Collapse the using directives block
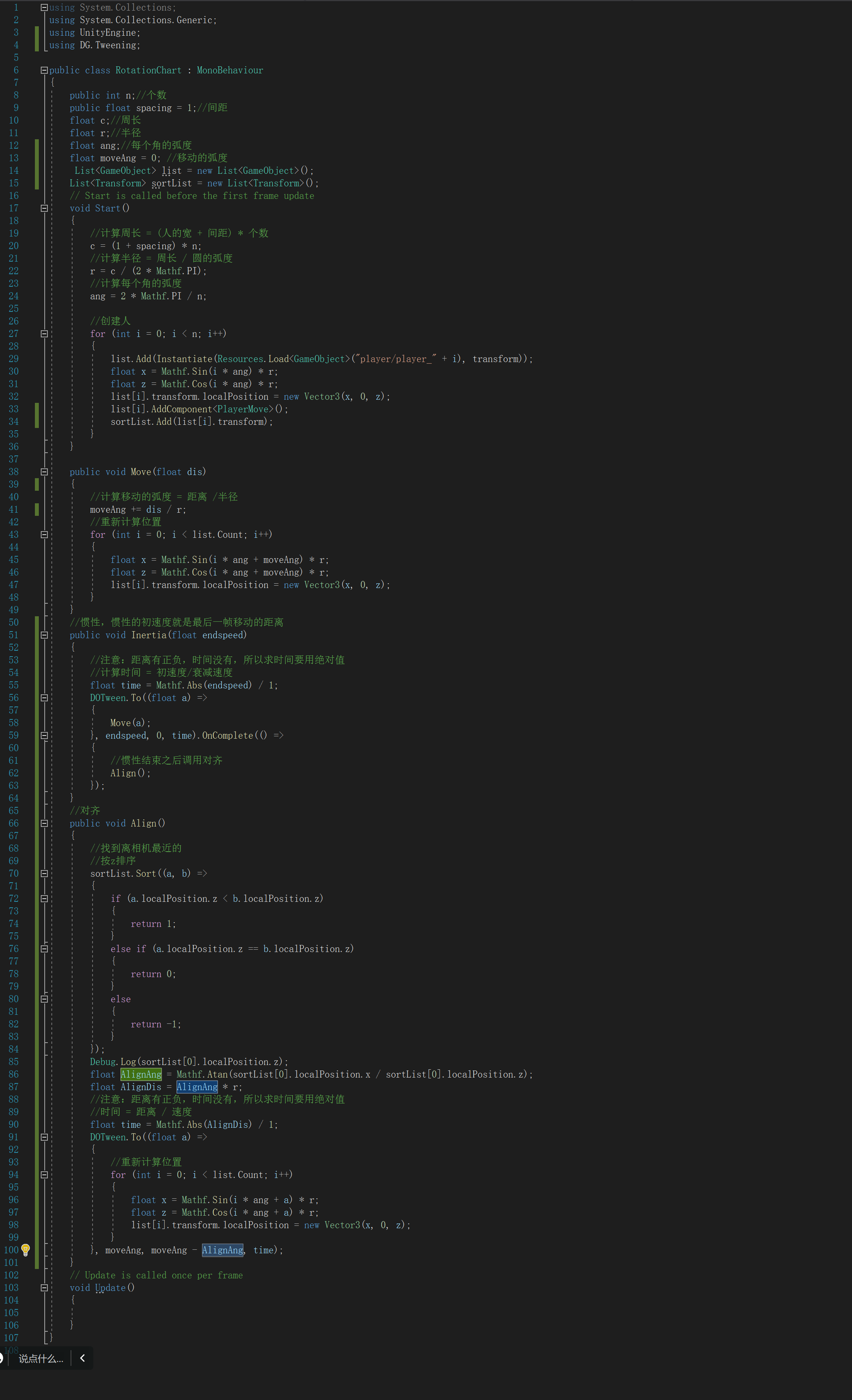Image resolution: width=852 pixels, height=1400 pixels. pos(44,8)
